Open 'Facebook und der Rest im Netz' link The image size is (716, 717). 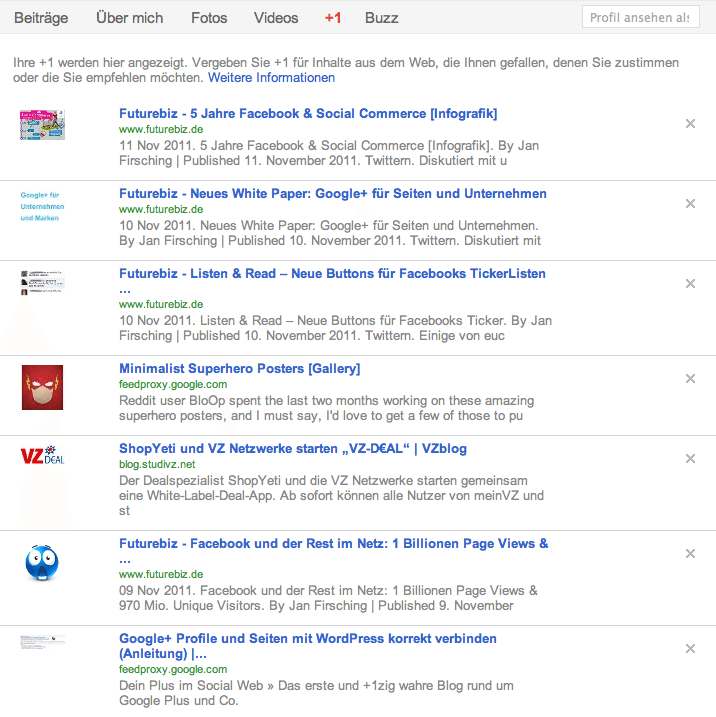pyautogui.click(x=333, y=551)
